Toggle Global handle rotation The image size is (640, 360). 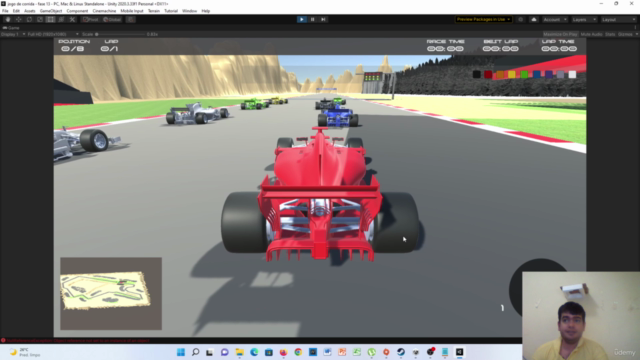pyautogui.click(x=112, y=19)
